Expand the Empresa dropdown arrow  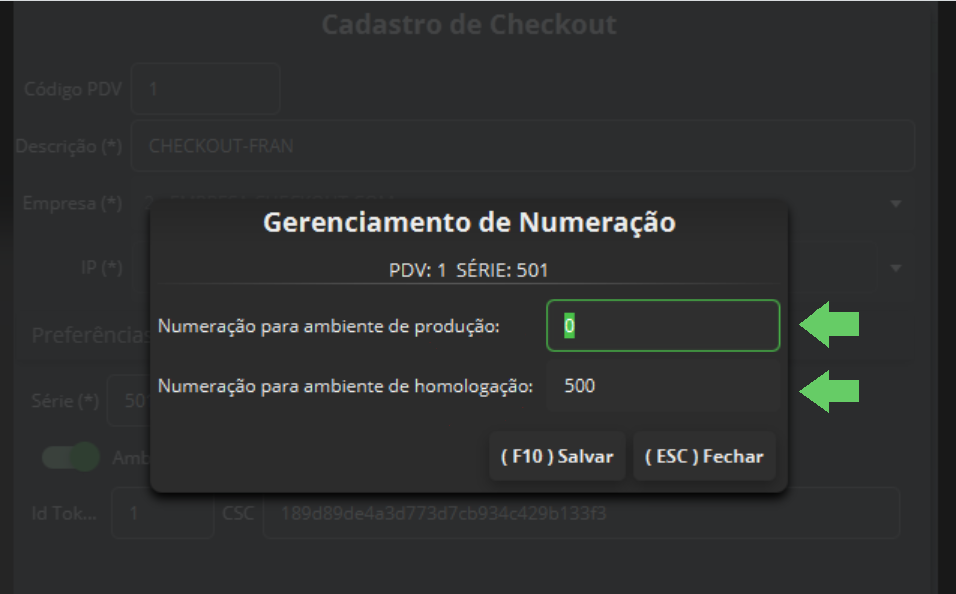(x=896, y=204)
